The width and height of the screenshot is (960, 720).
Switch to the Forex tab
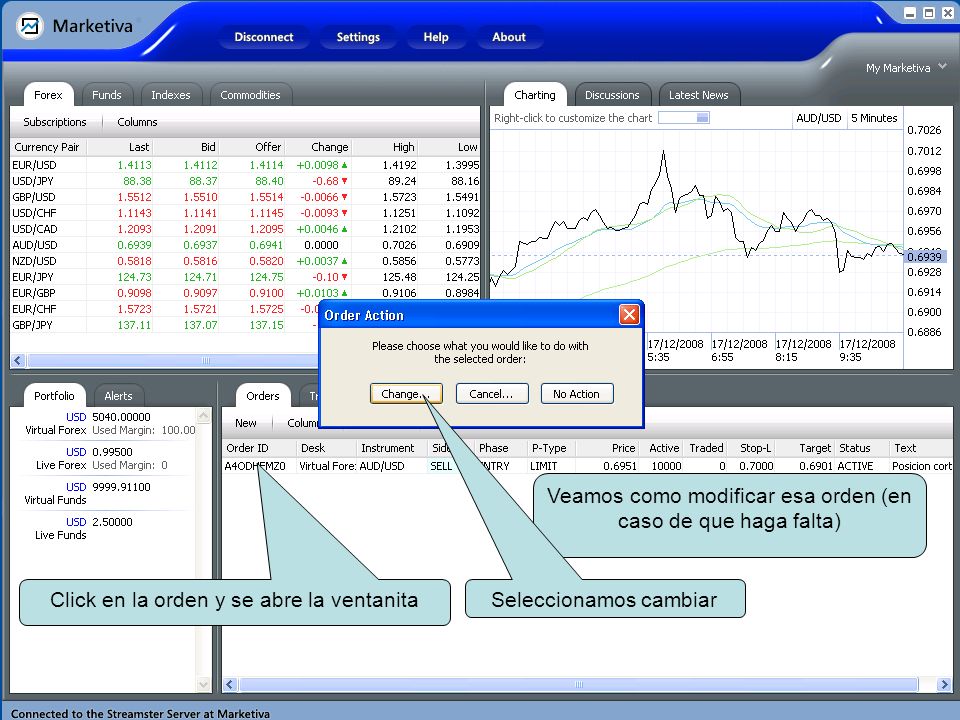point(48,95)
